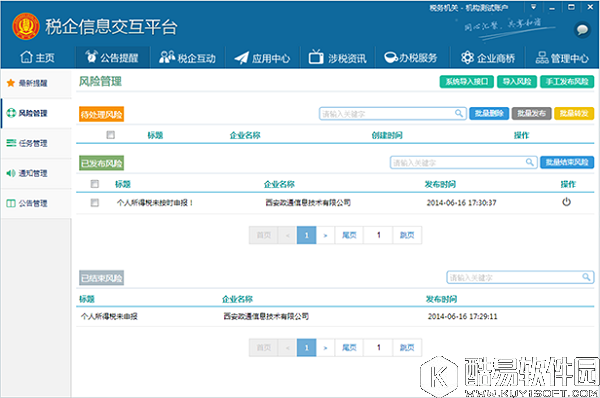Open 企业商桥 tab
Screen dimensions: 600x398
click(x=488, y=58)
